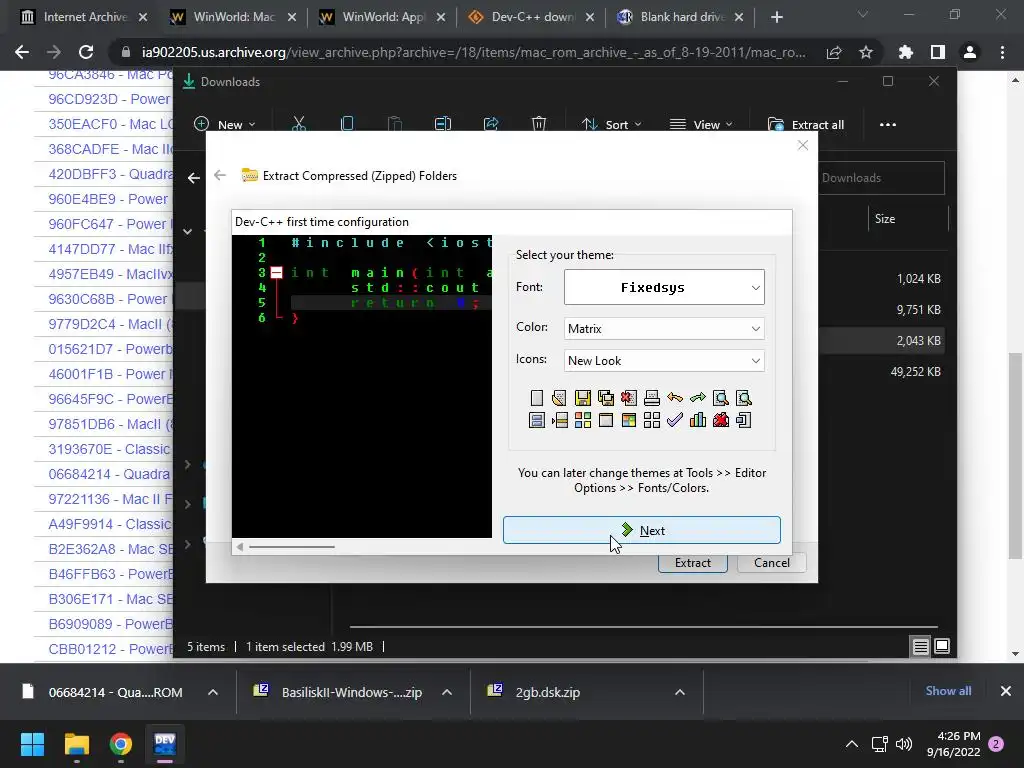The height and width of the screenshot is (768, 1024).
Task: Switch to the Blank hard drive tab
Action: [x=680, y=17]
